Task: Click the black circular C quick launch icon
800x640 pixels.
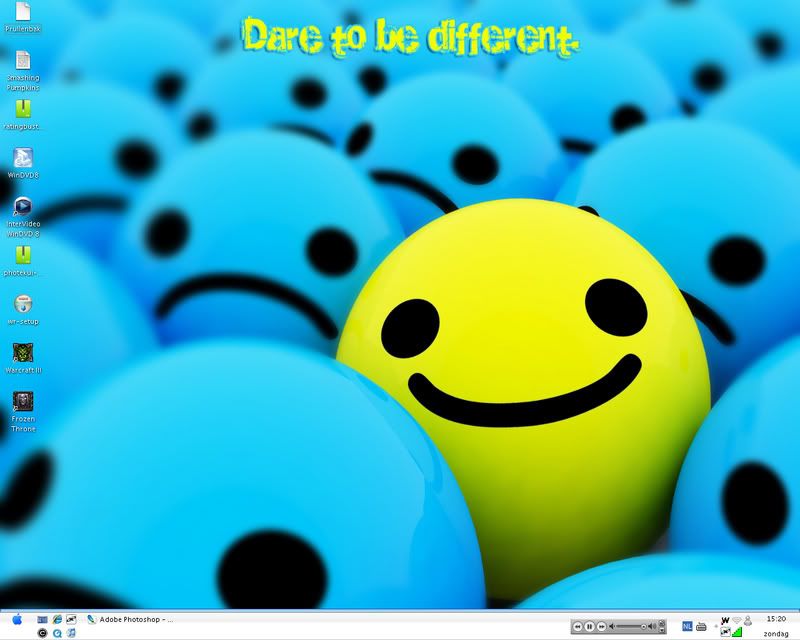Action: coord(42,633)
